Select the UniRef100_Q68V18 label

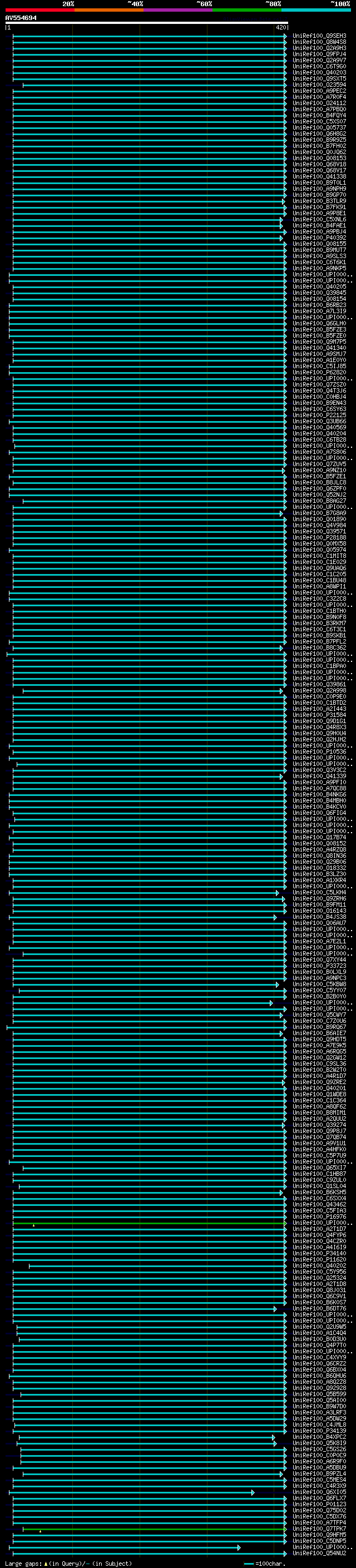tap(319, 164)
